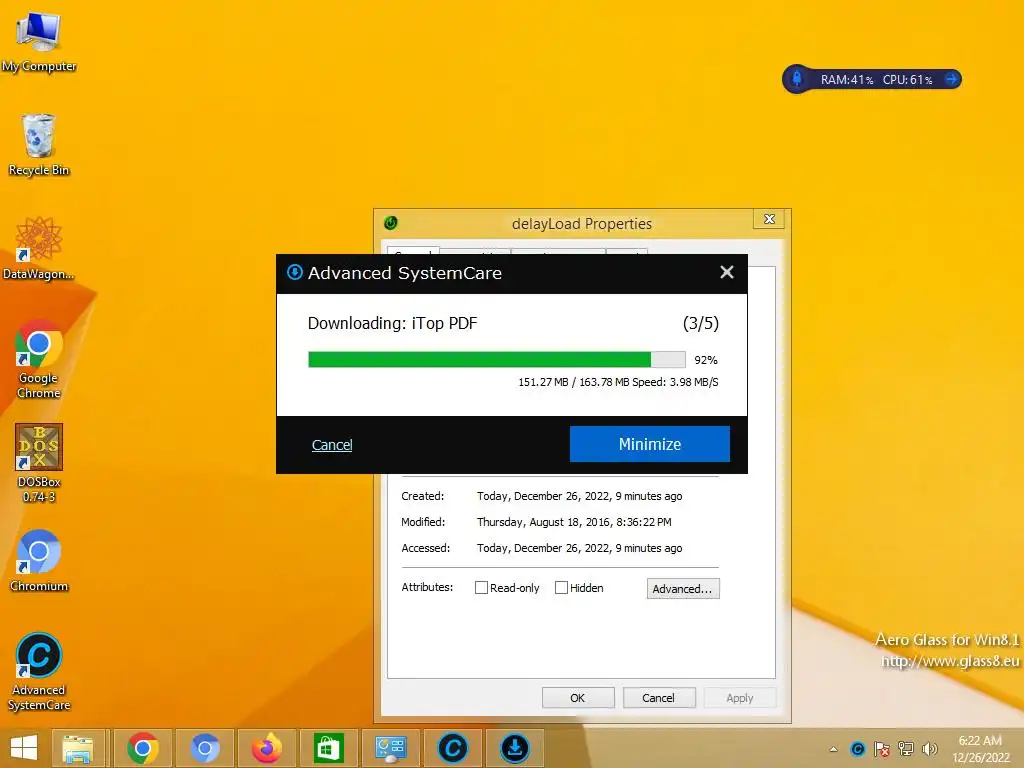The width and height of the screenshot is (1024, 768).
Task: Enable the Hidden attribute checkbox
Action: 561,588
